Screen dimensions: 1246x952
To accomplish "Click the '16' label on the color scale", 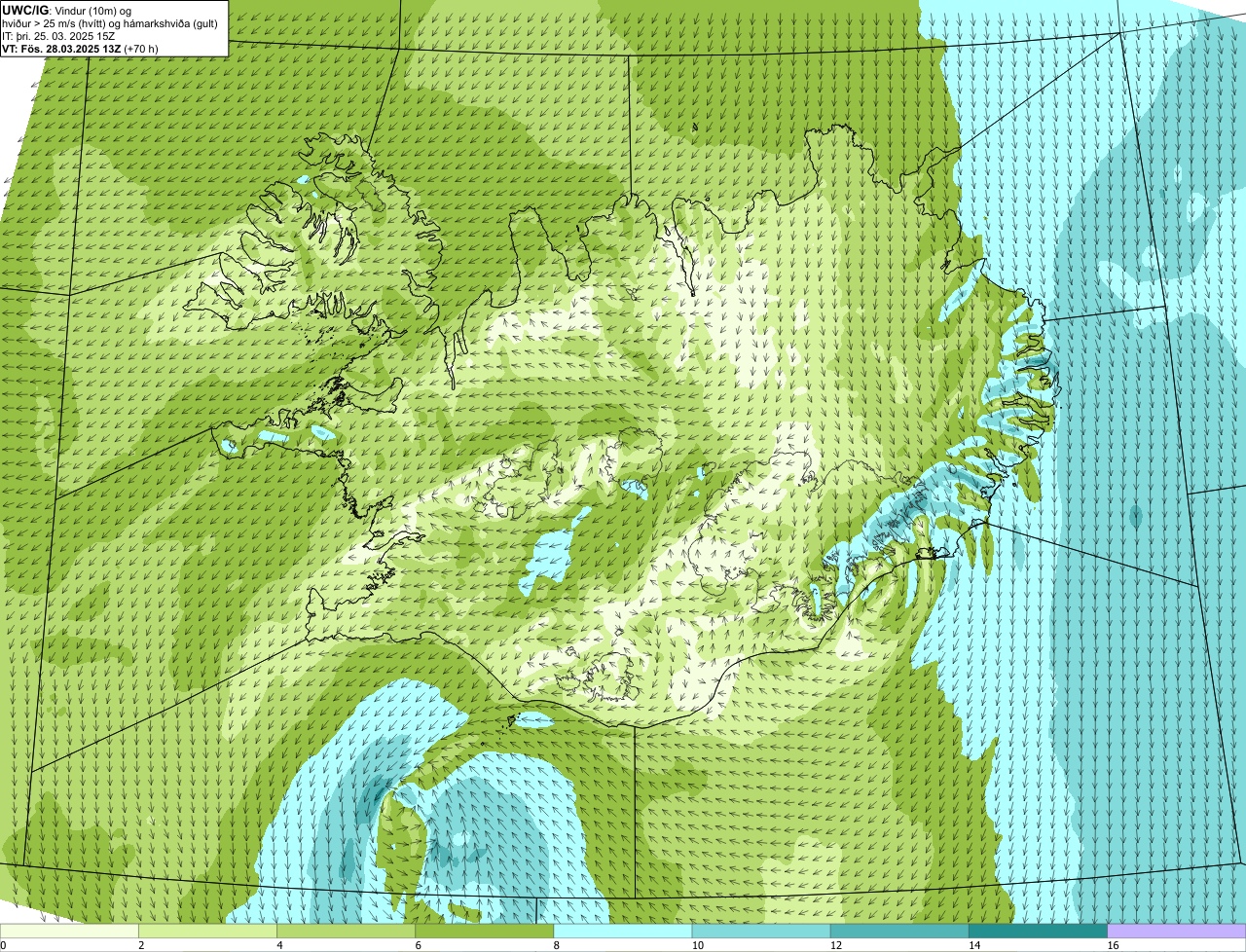I will (1114, 945).
